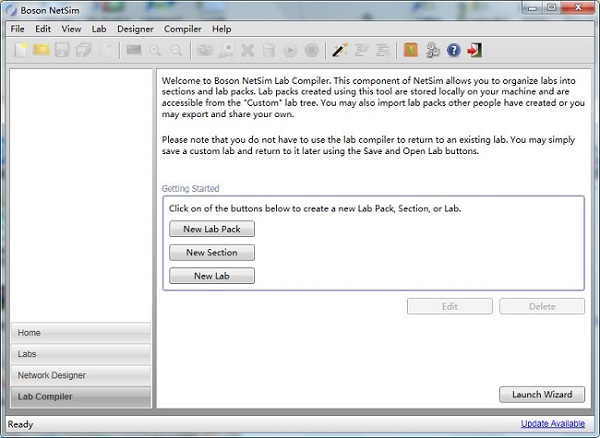Switch to the Home navigation panel
This screenshot has height=438, width=600.
coord(81,332)
